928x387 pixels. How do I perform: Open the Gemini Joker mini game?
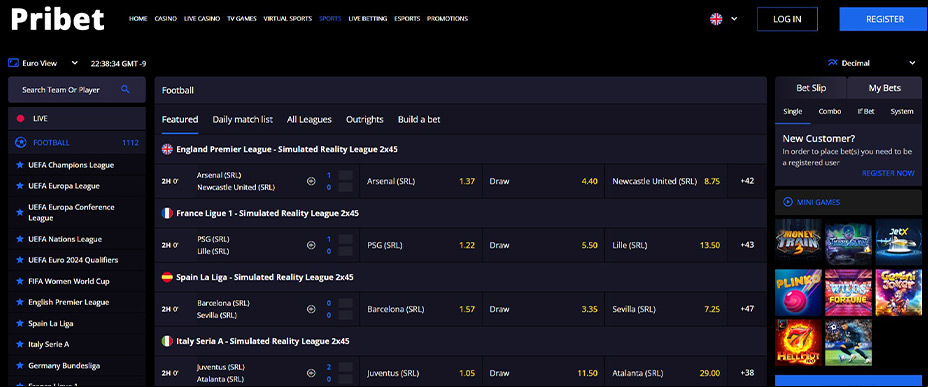[898, 292]
